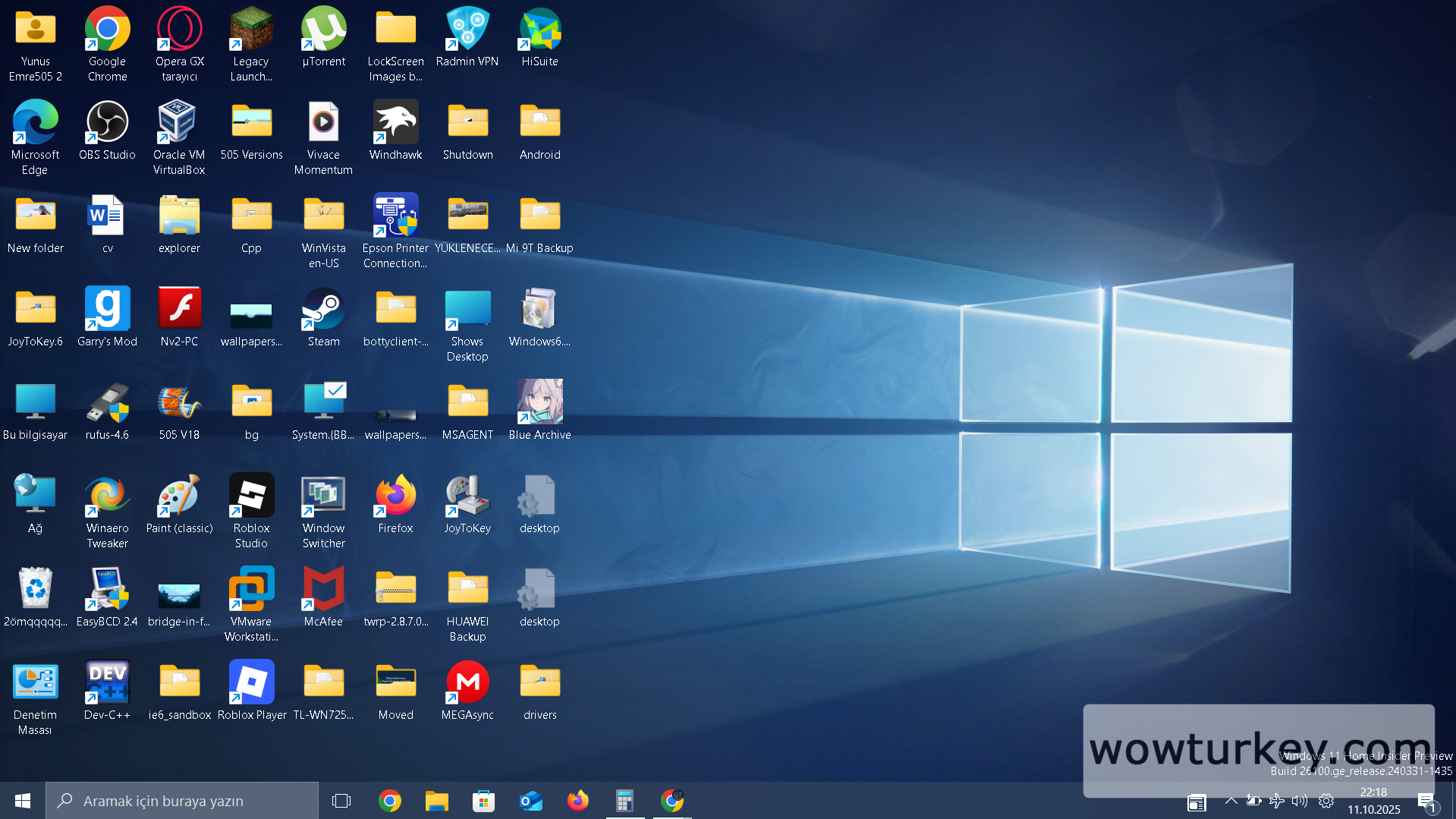This screenshot has height=819, width=1456.
Task: Click the MEGAsync desktop icon
Action: 467,683
